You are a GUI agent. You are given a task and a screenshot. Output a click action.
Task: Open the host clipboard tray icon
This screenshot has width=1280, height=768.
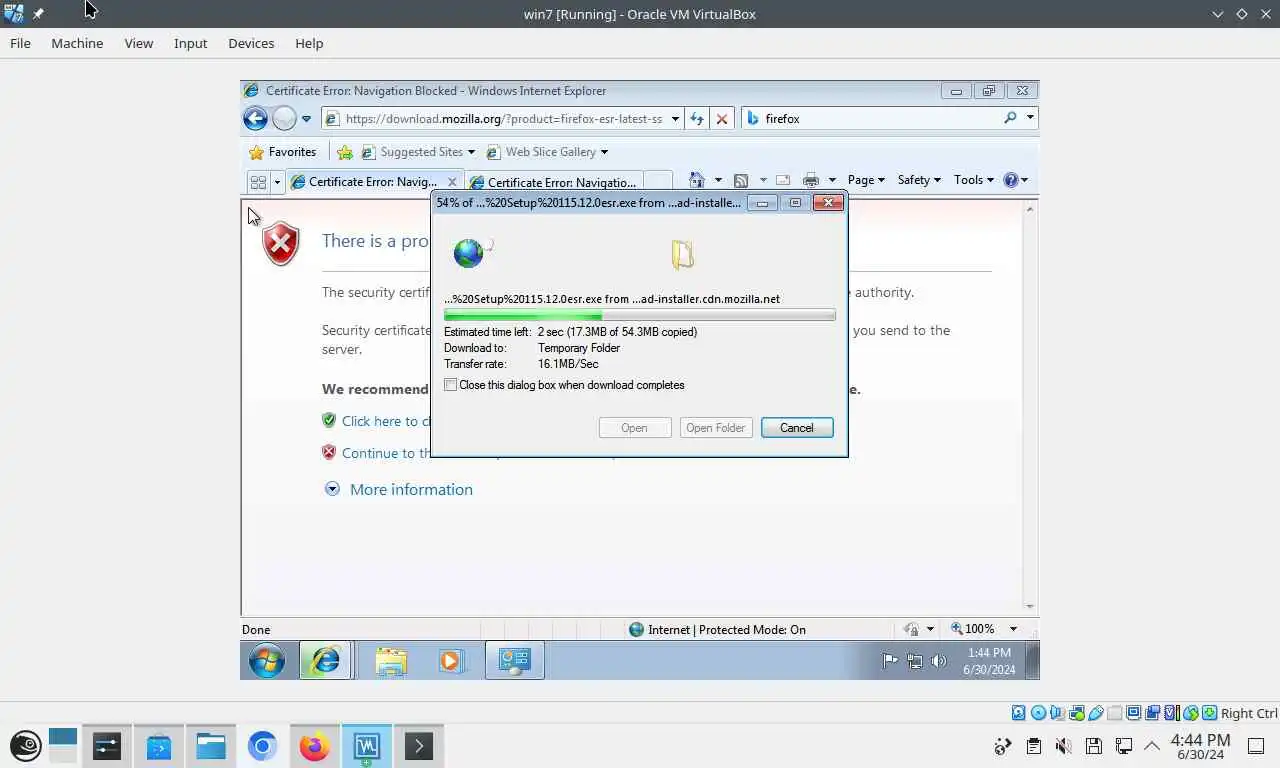coord(1033,746)
